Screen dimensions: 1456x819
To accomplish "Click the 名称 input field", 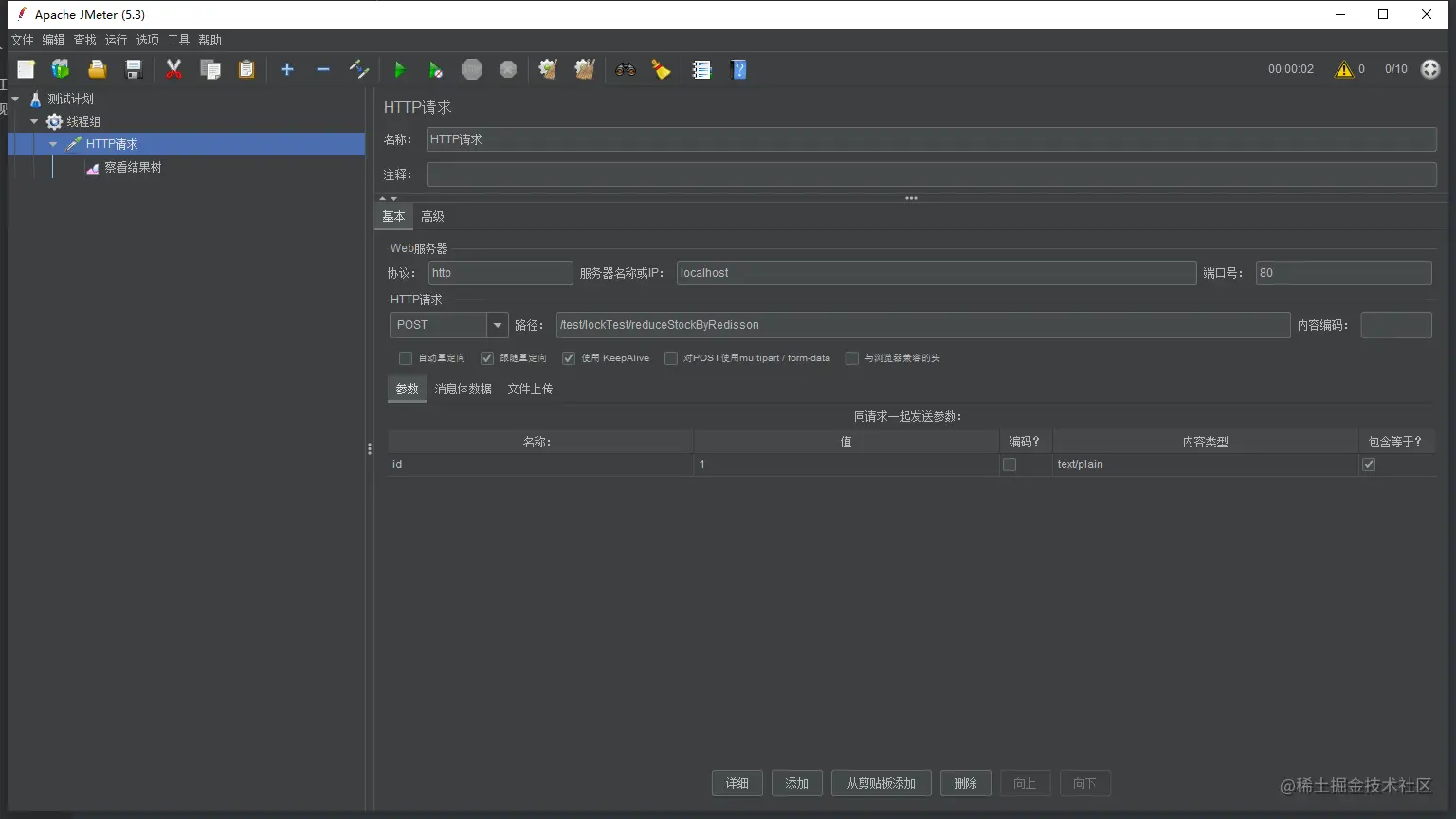I will pyautogui.click(x=931, y=139).
